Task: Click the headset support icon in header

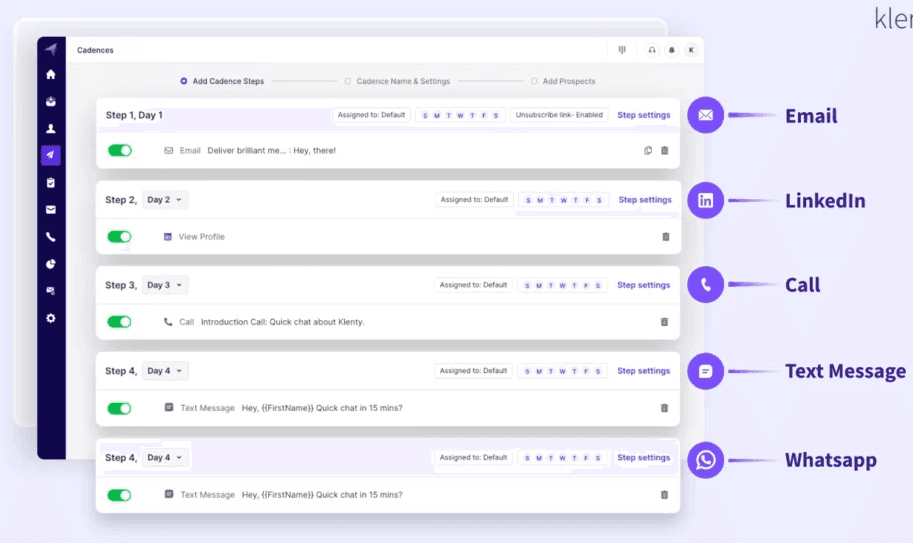Action: (x=652, y=50)
